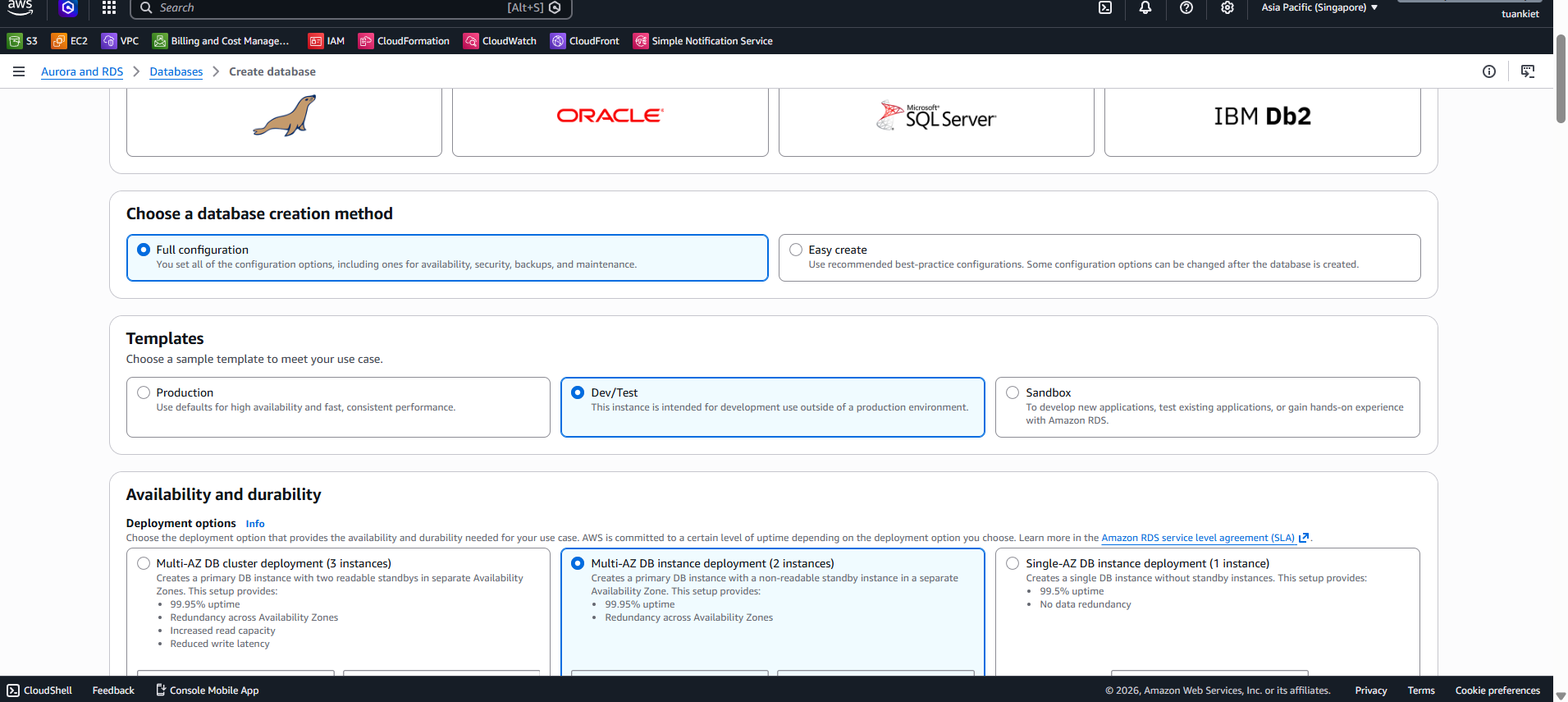The image size is (1568, 702).
Task: Open the S3 service shortcut
Action: [23, 41]
